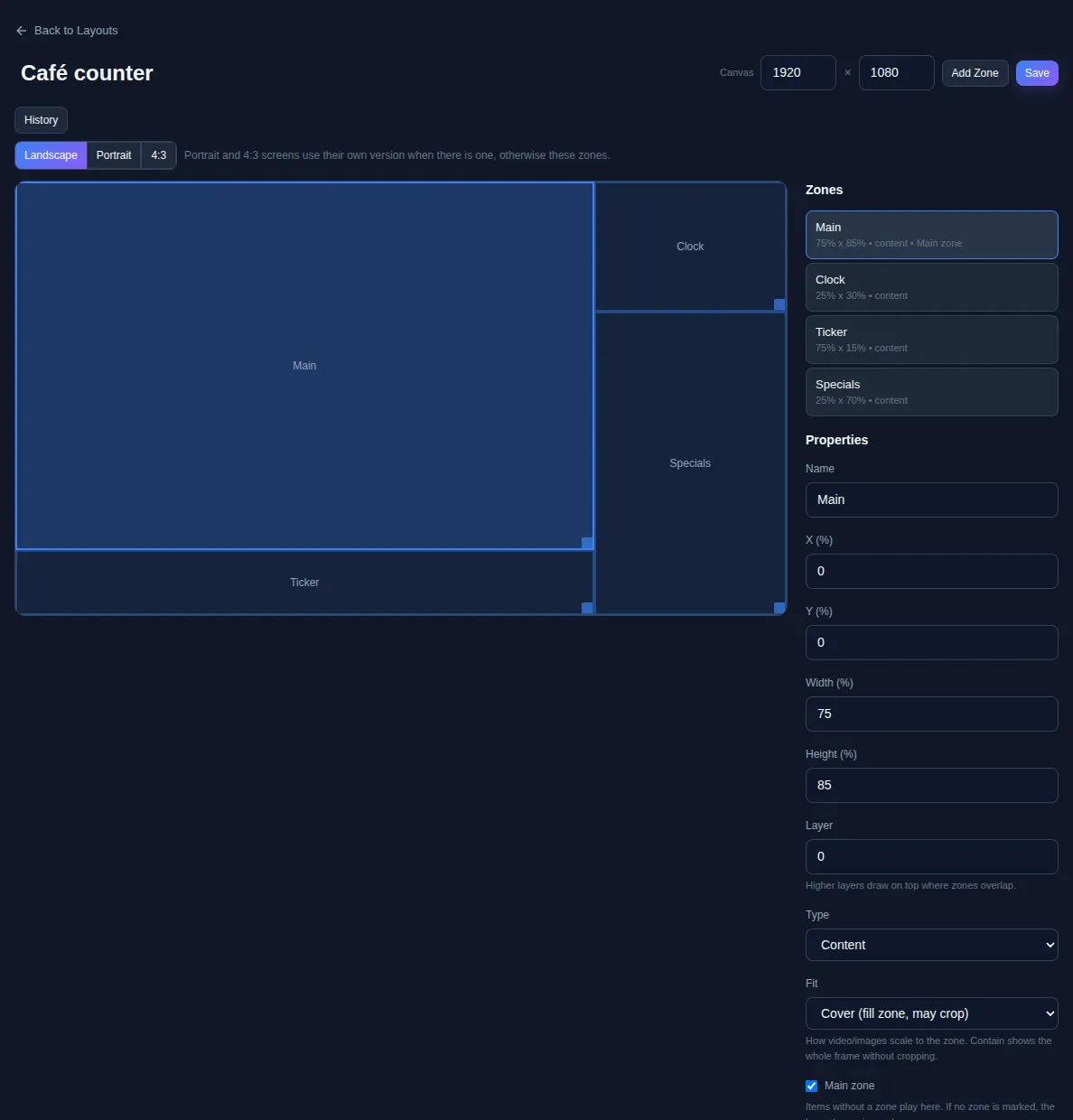Edit the canvas width 1920 field
Viewport: 1073px width, 1120px height.
(798, 73)
